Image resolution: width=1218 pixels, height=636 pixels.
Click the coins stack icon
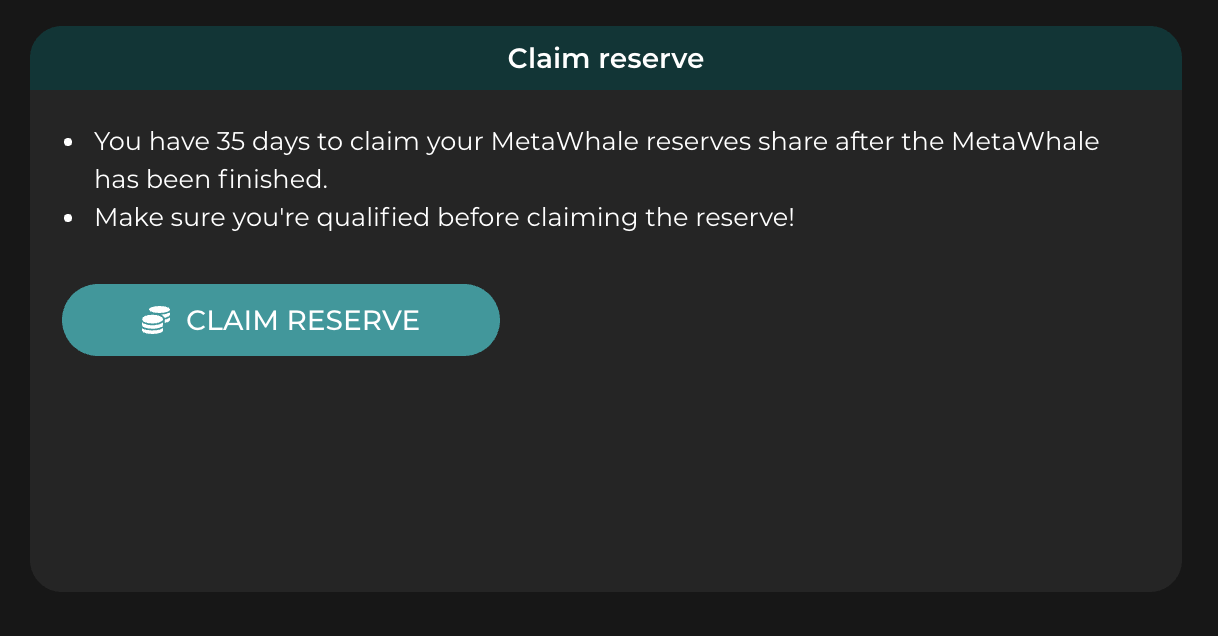(155, 320)
